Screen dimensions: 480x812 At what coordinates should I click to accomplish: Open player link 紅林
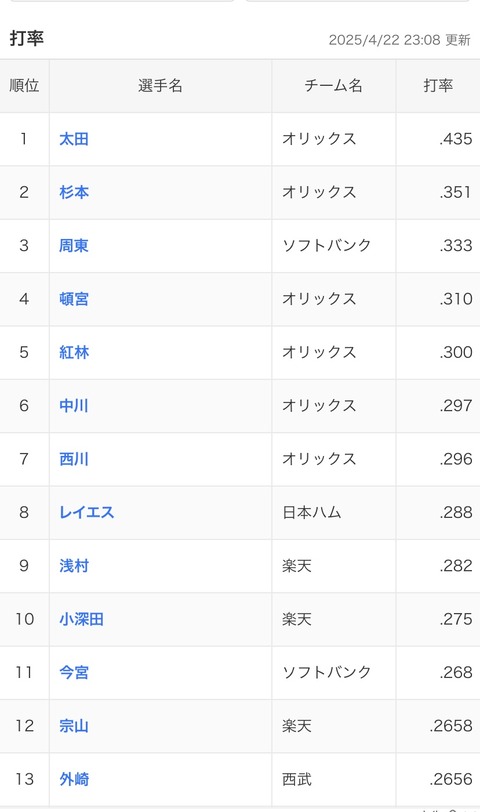(74, 352)
